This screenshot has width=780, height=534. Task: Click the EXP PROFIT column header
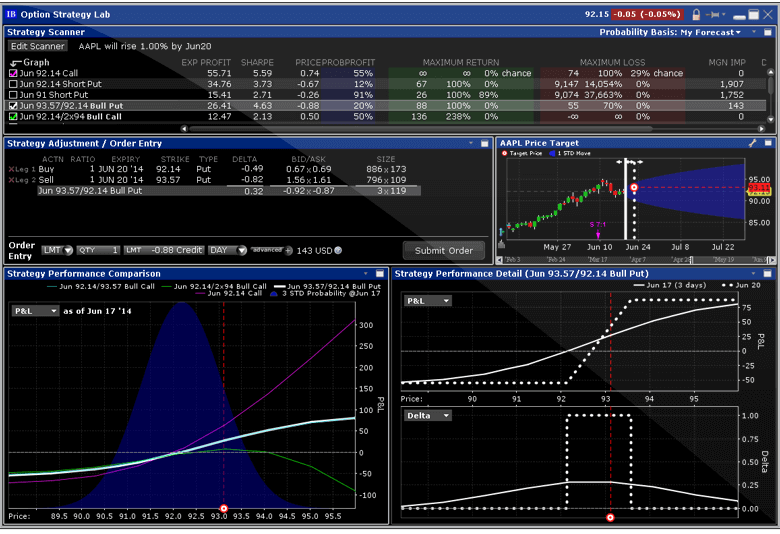pyautogui.click(x=206, y=63)
